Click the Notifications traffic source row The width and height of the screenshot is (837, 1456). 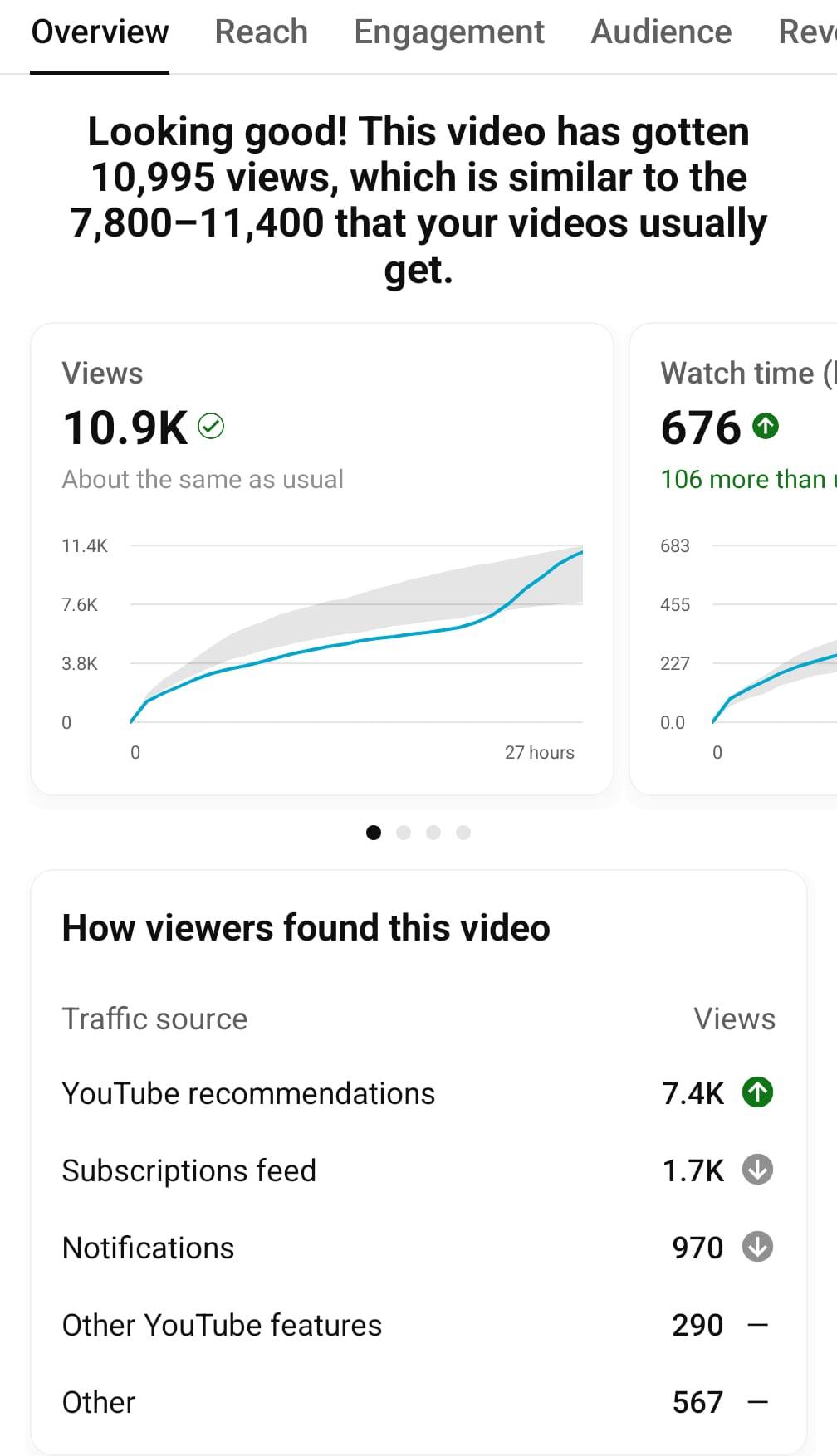(149, 1248)
